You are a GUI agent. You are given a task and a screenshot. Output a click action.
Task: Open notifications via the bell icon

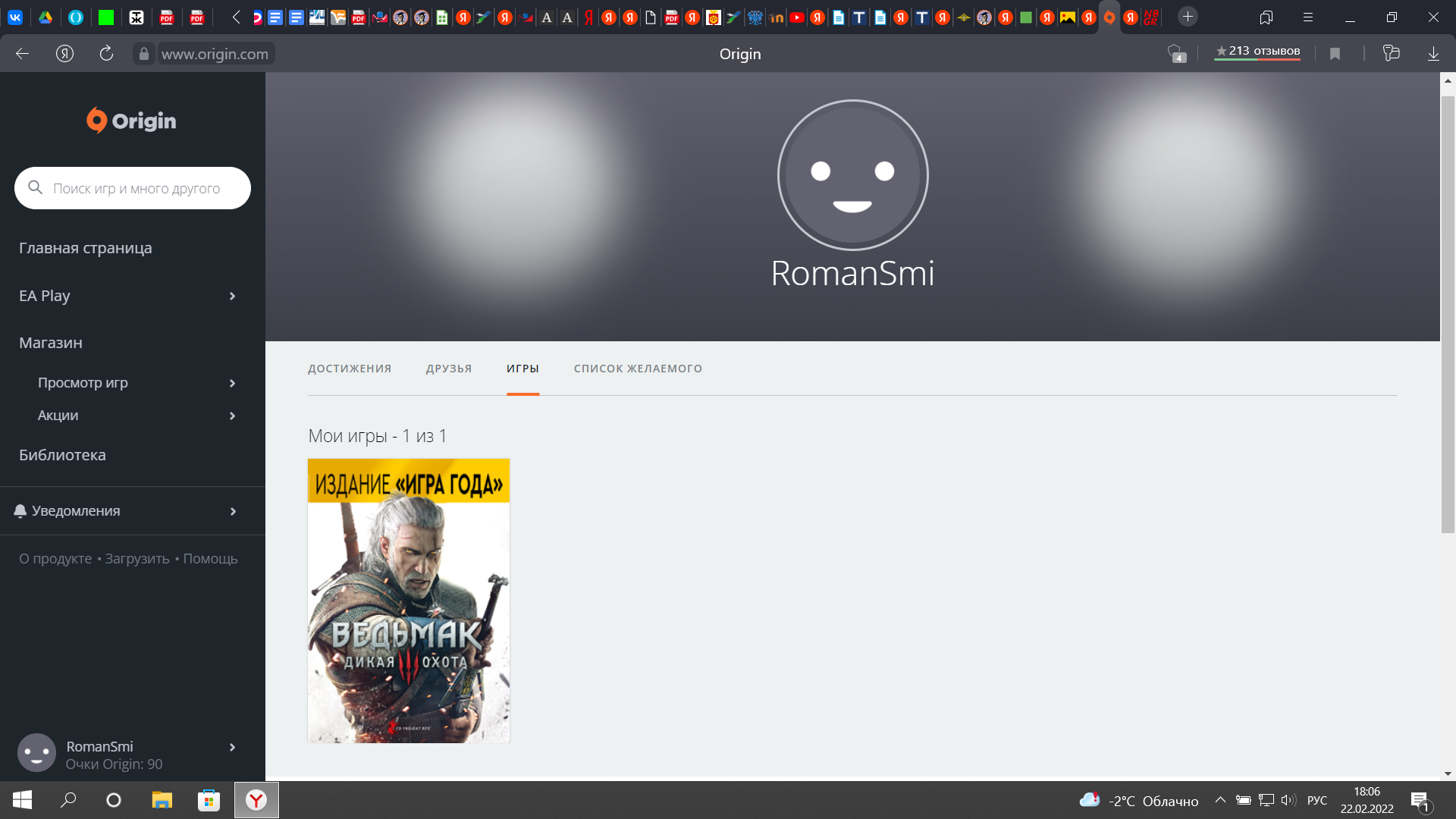coord(20,510)
